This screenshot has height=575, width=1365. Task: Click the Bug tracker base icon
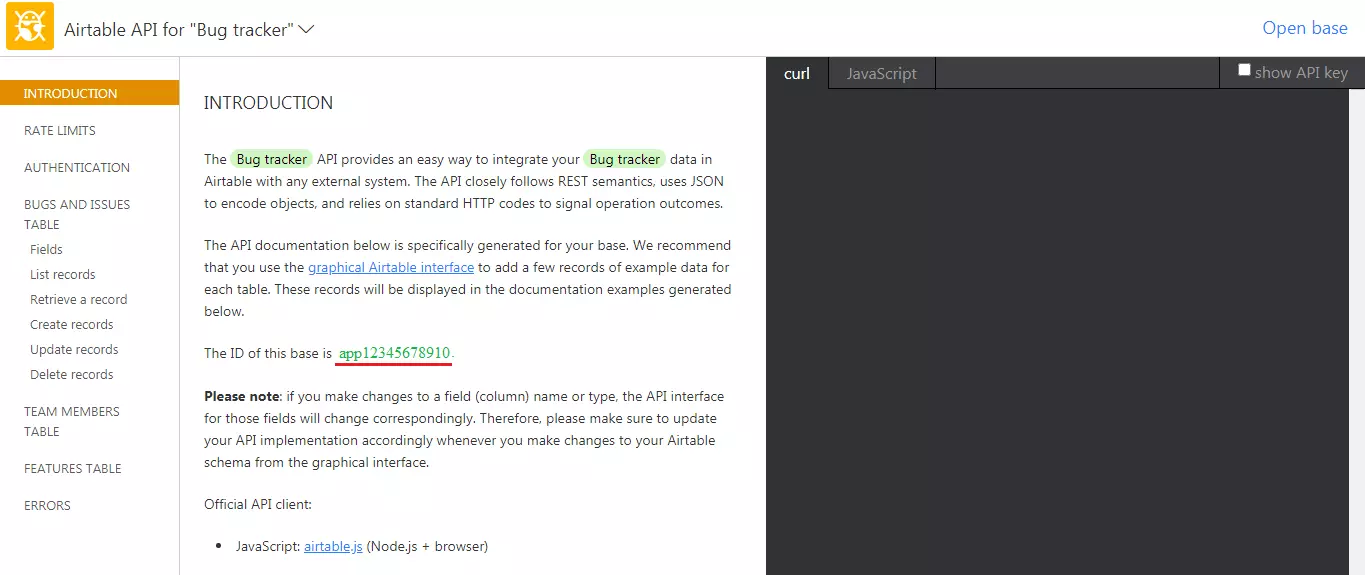pyautogui.click(x=30, y=27)
